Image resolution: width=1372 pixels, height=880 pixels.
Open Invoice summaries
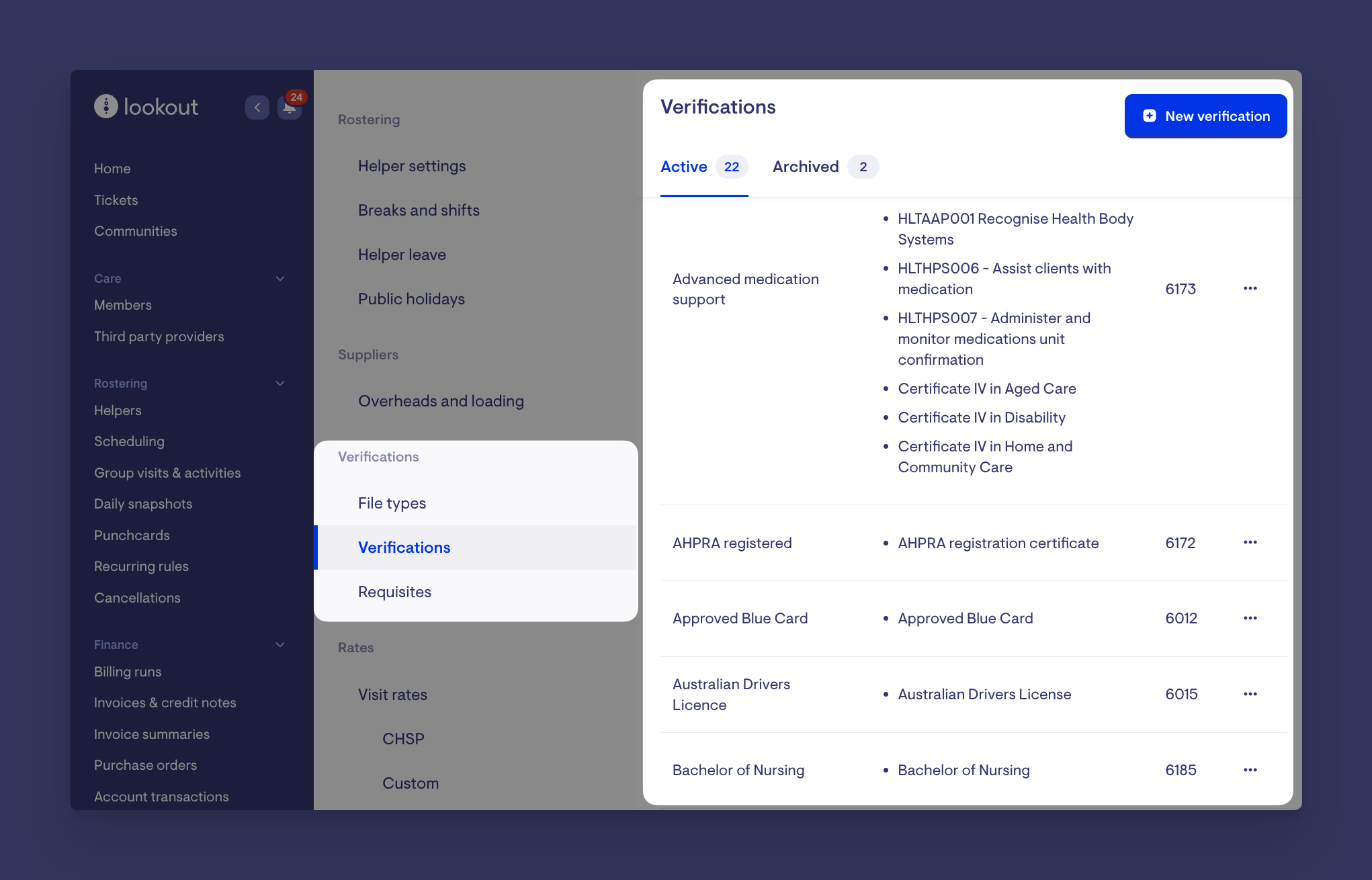(x=152, y=734)
